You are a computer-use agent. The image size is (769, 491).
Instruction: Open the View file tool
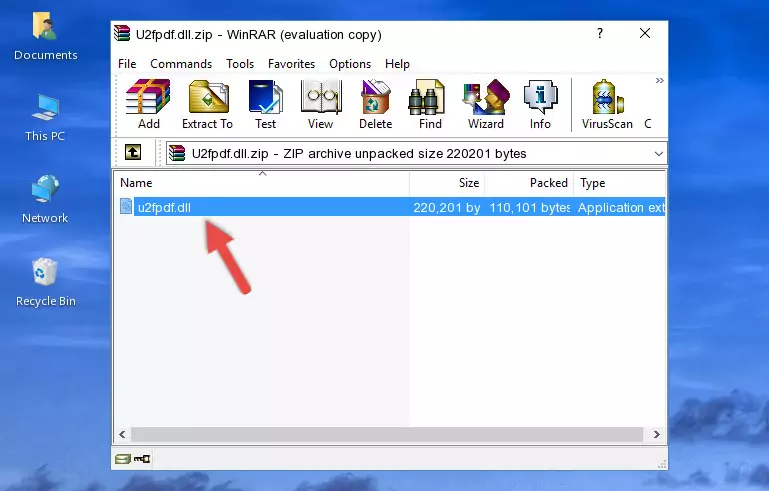pyautogui.click(x=321, y=104)
